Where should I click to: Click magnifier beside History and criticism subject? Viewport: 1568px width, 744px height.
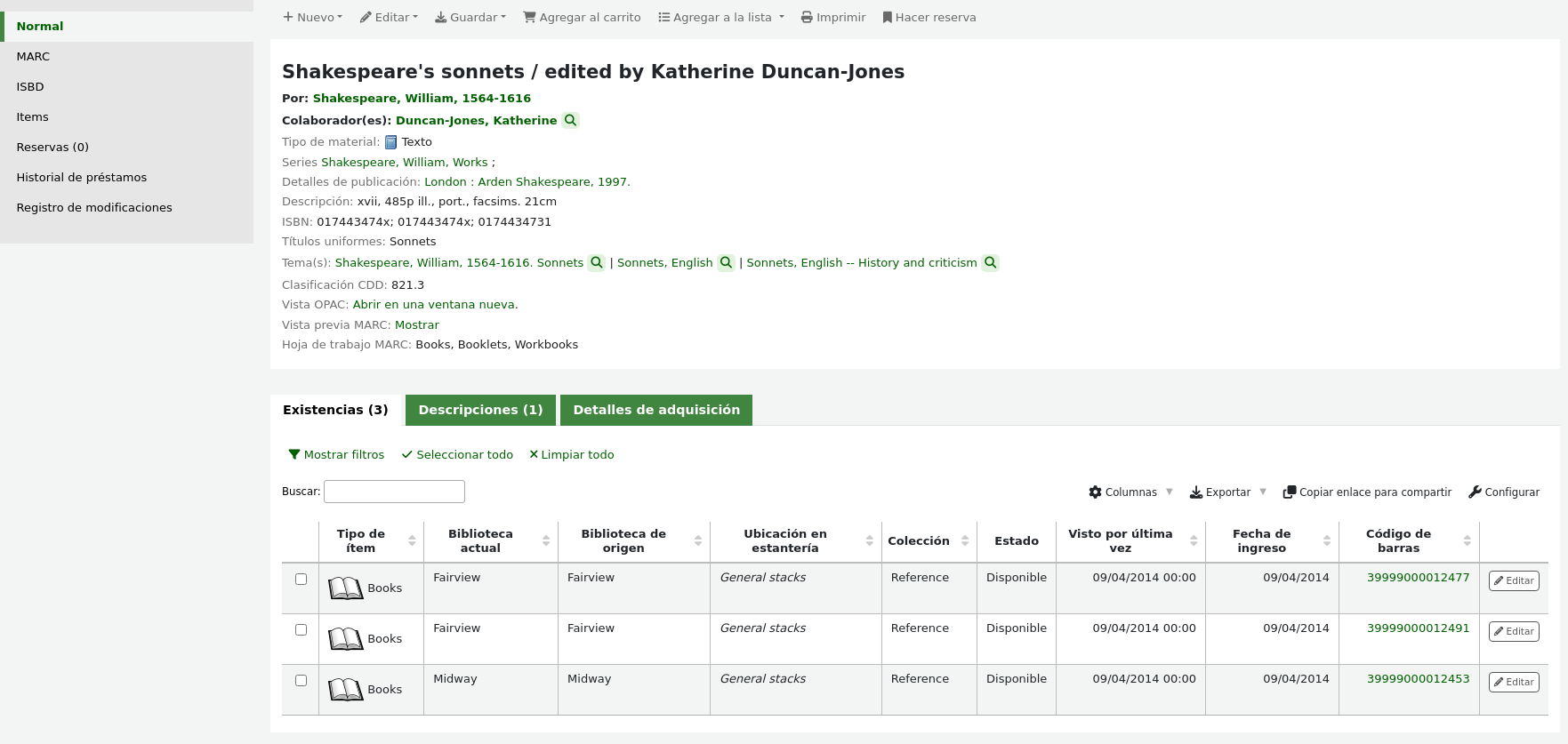(x=990, y=263)
